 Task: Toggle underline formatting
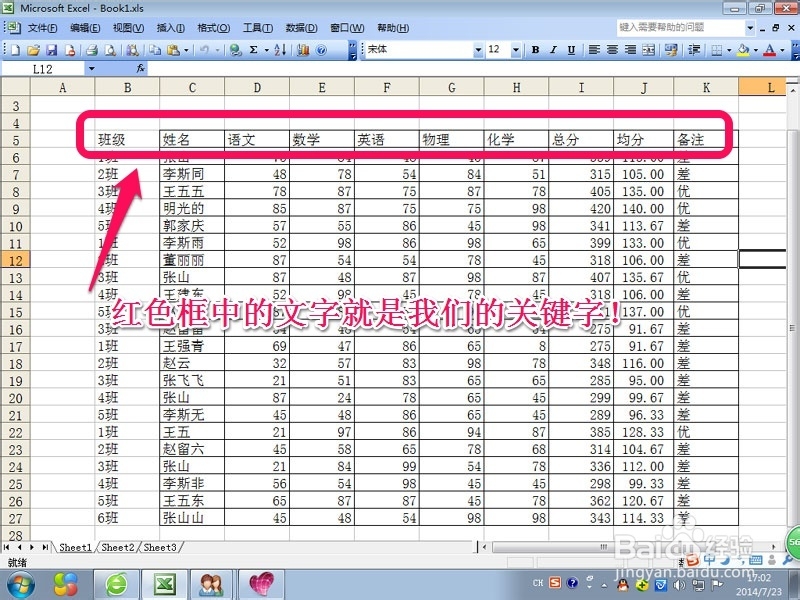[x=570, y=50]
